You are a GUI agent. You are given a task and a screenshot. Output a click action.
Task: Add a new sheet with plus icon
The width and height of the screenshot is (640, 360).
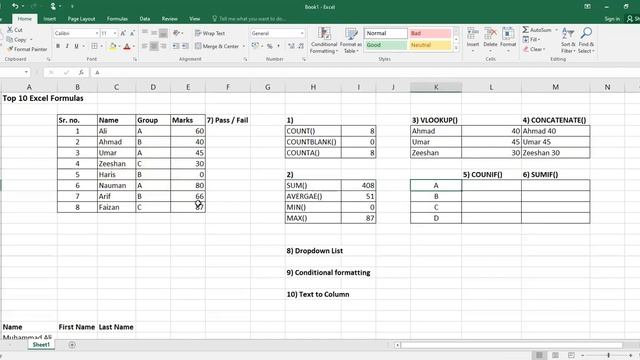click(x=72, y=345)
